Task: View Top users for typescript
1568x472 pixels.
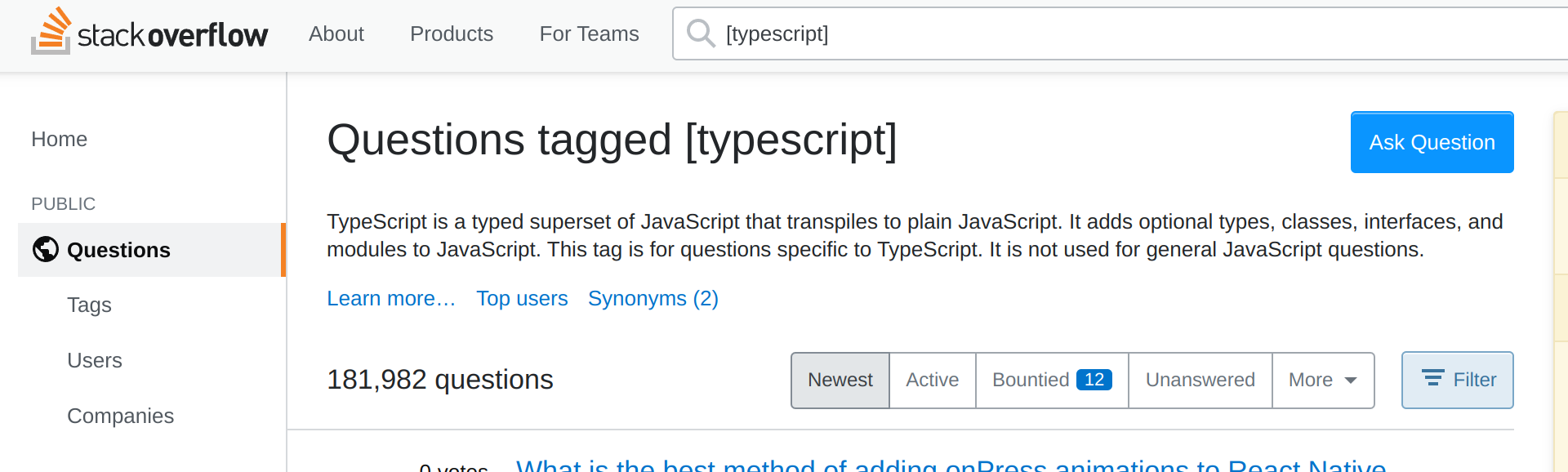Action: tap(522, 298)
